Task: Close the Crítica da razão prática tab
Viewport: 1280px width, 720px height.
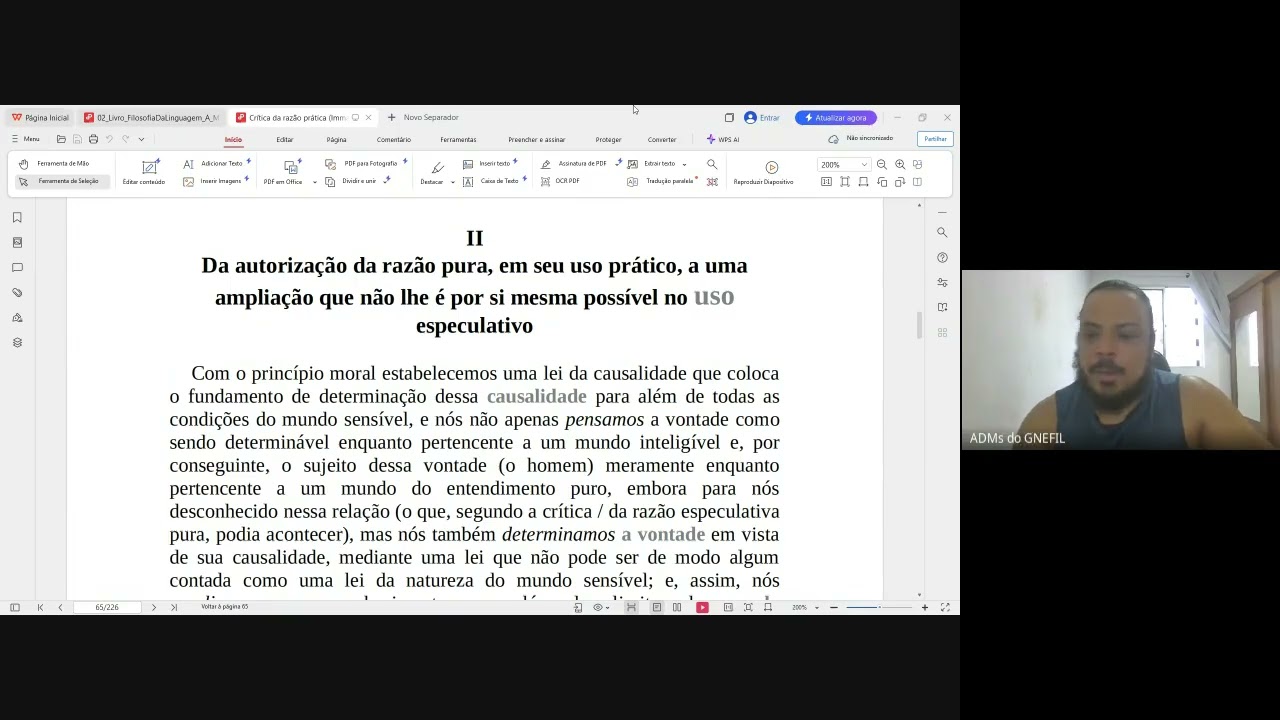Action: click(368, 117)
